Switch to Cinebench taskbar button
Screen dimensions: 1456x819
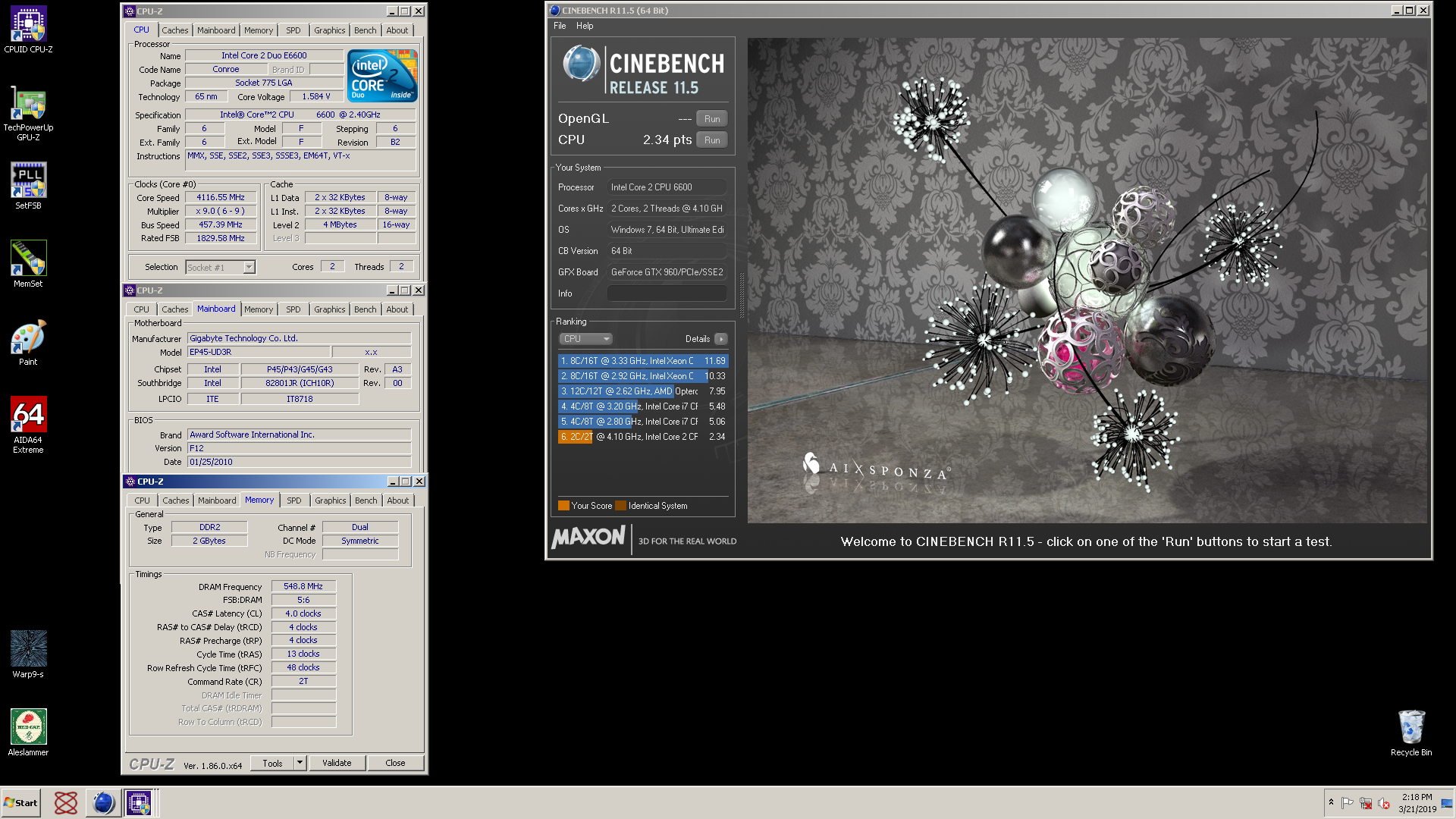point(103,803)
